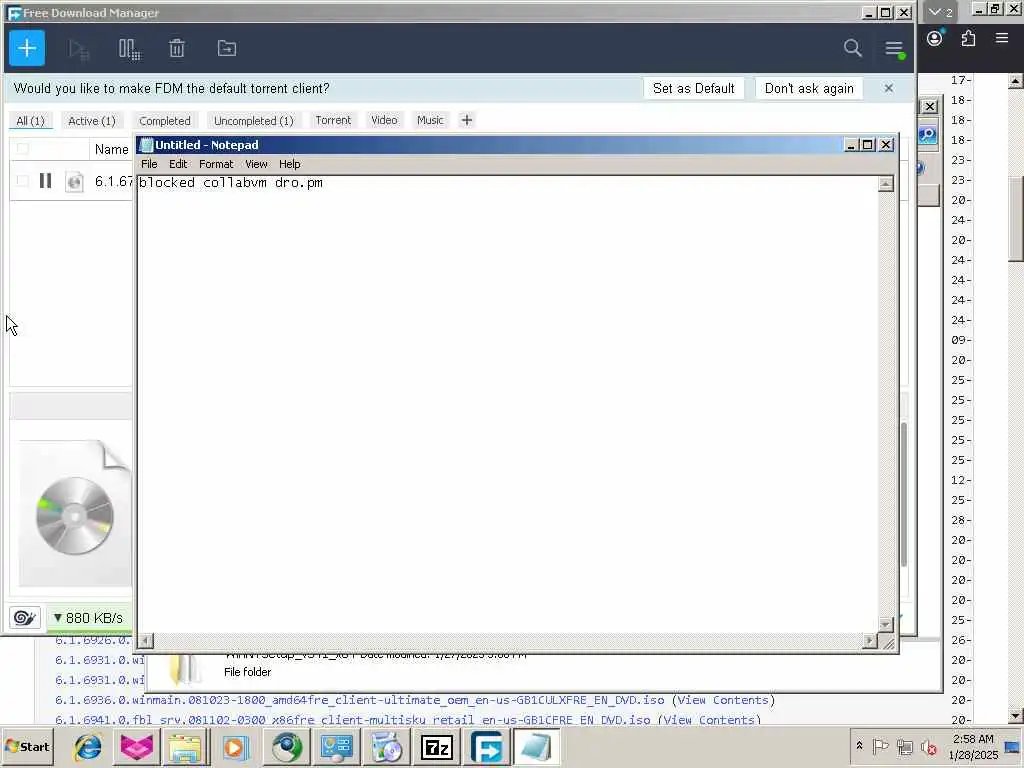Open the FDM hamburger menu
This screenshot has width=1024, height=768.
[x=894, y=48]
